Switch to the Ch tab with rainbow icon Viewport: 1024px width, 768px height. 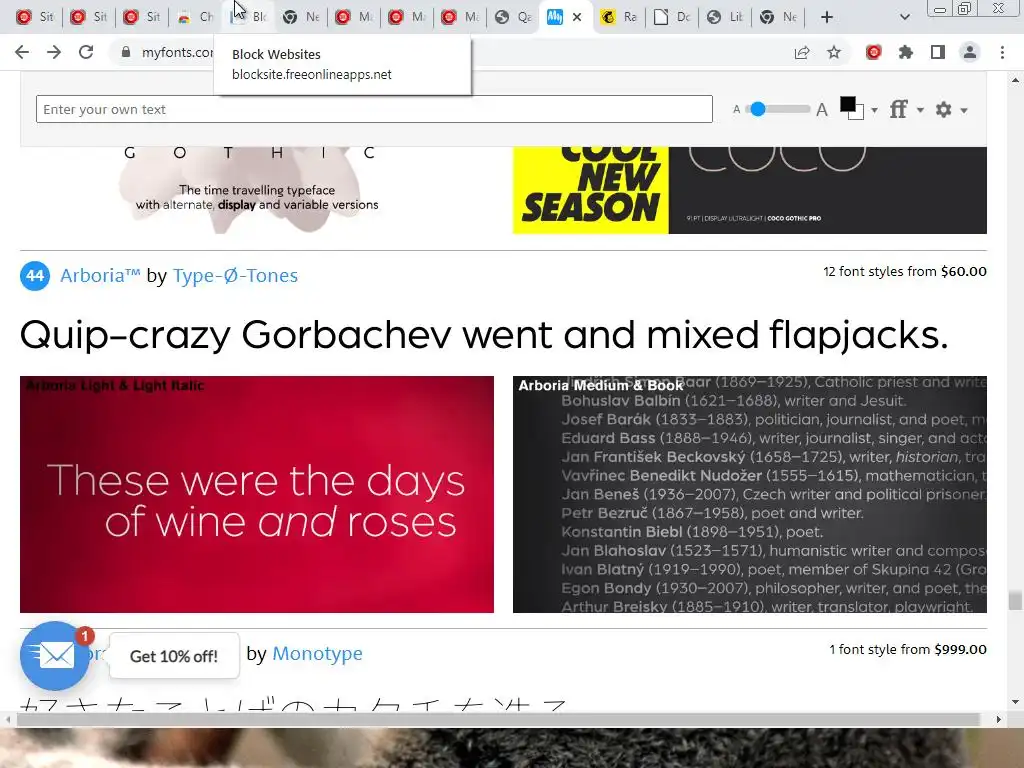[x=195, y=17]
